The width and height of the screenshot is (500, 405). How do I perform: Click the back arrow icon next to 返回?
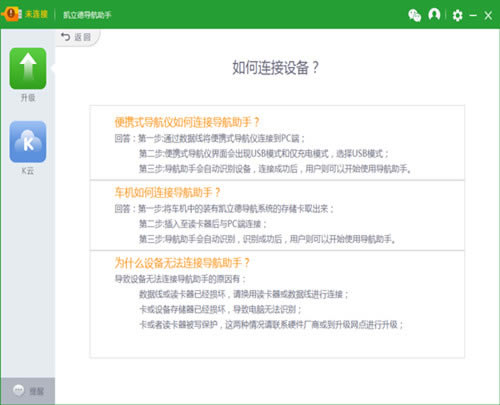(x=66, y=36)
